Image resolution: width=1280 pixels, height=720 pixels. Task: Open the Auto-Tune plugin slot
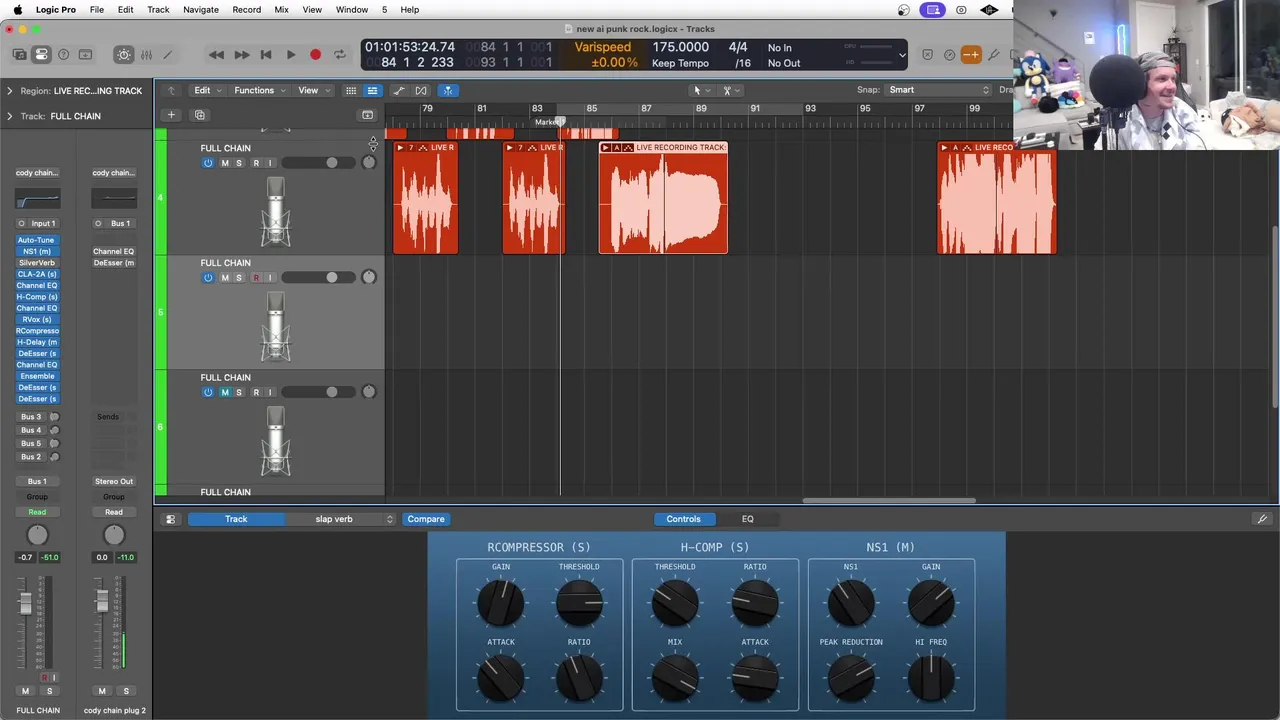(x=36, y=240)
